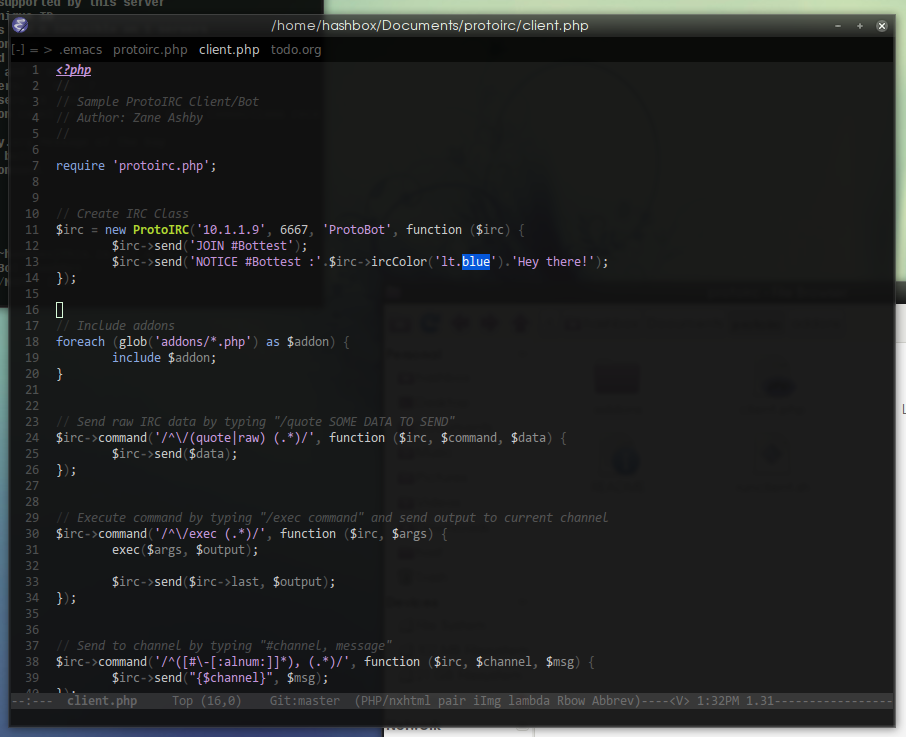Click 'Top' position indicator in mode line
Image resolution: width=906 pixels, height=737 pixels.
click(x=182, y=701)
